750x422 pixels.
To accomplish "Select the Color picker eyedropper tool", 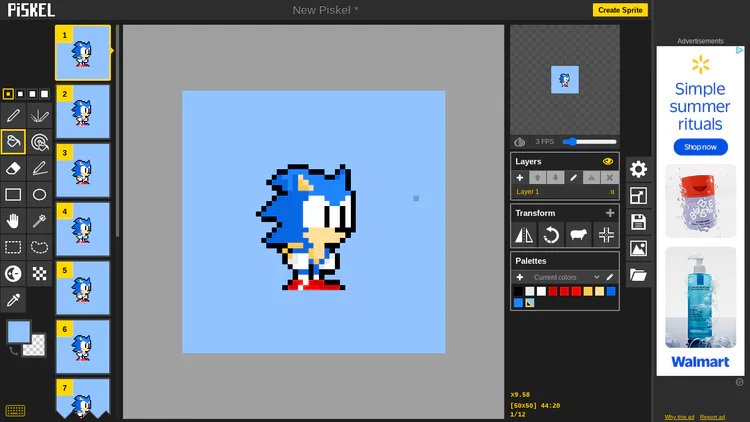I will [13, 300].
